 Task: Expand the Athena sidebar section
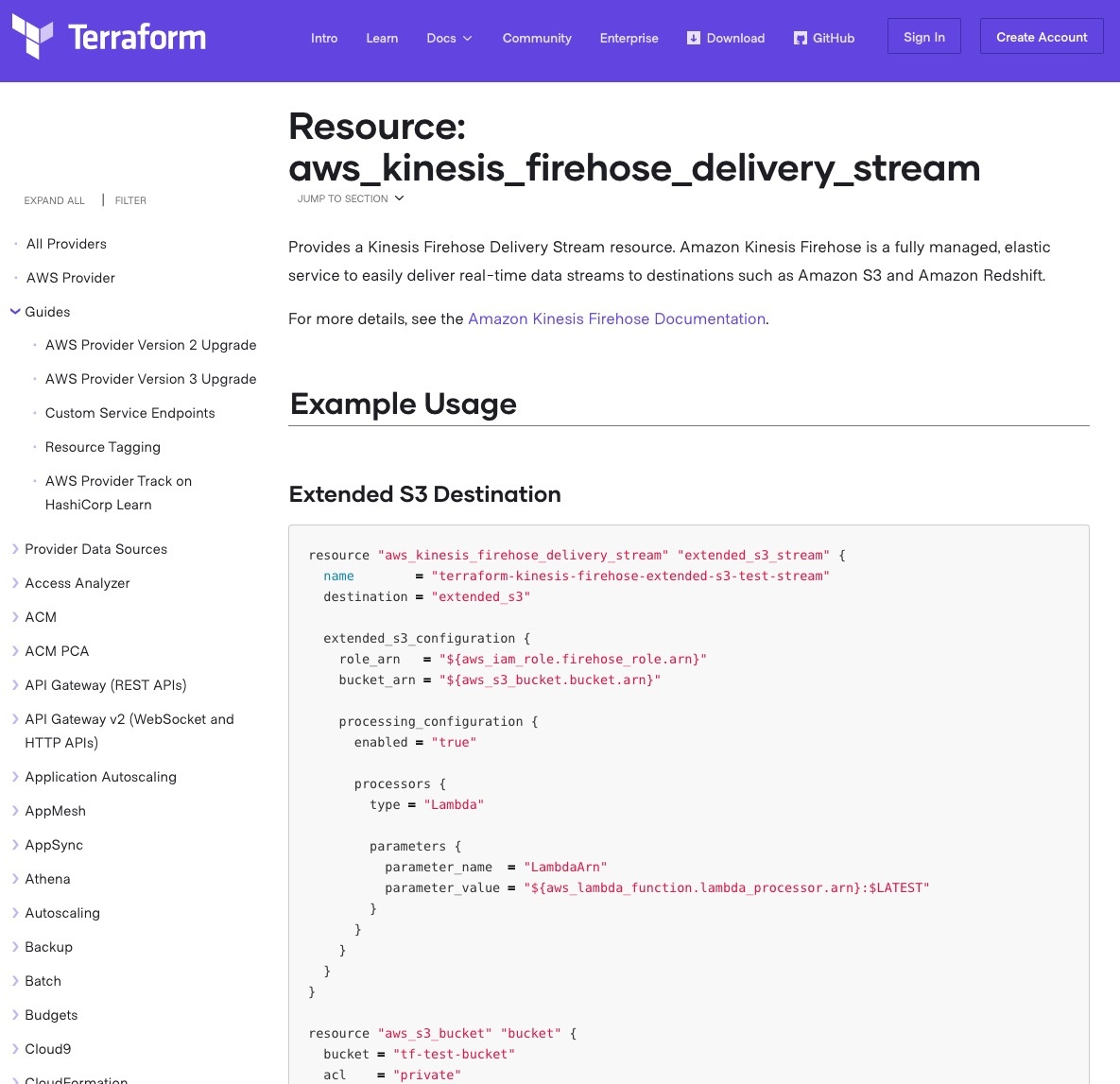(x=15, y=879)
